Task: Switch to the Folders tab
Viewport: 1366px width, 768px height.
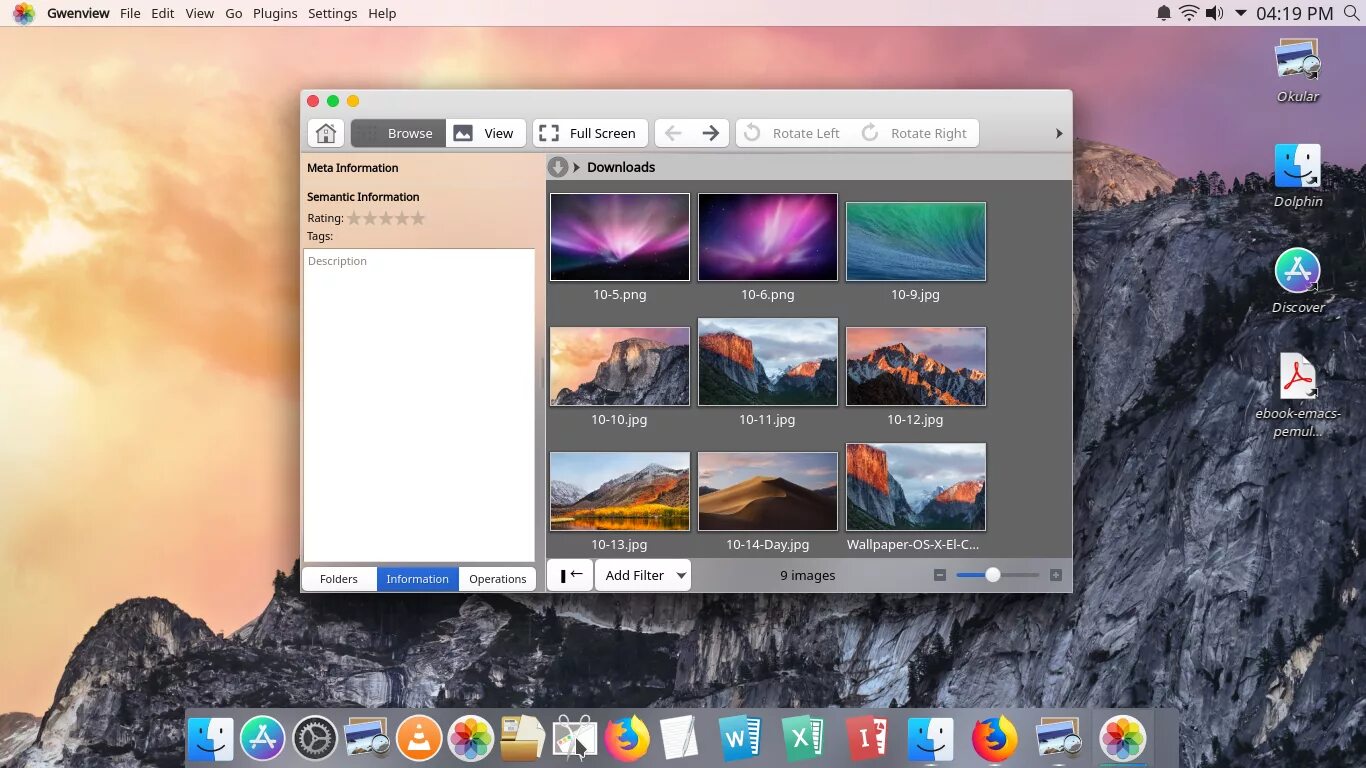Action: 339,579
